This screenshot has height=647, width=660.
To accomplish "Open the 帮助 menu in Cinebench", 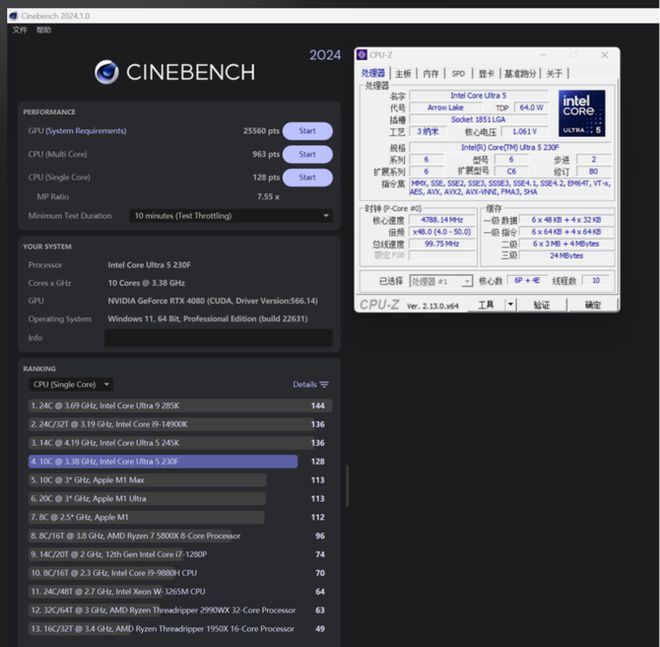I will point(43,31).
